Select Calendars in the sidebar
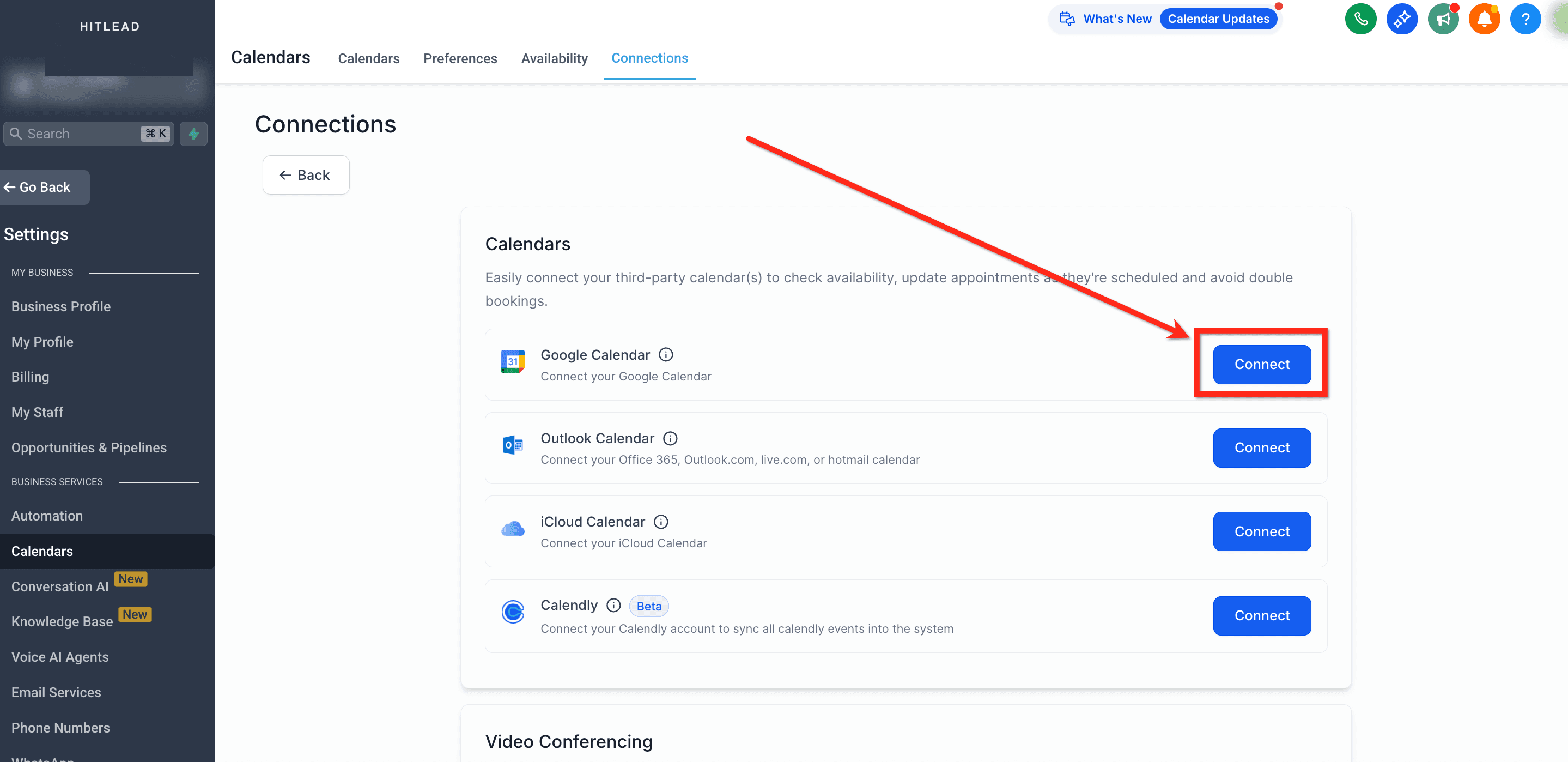This screenshot has width=1568, height=762. point(107,551)
